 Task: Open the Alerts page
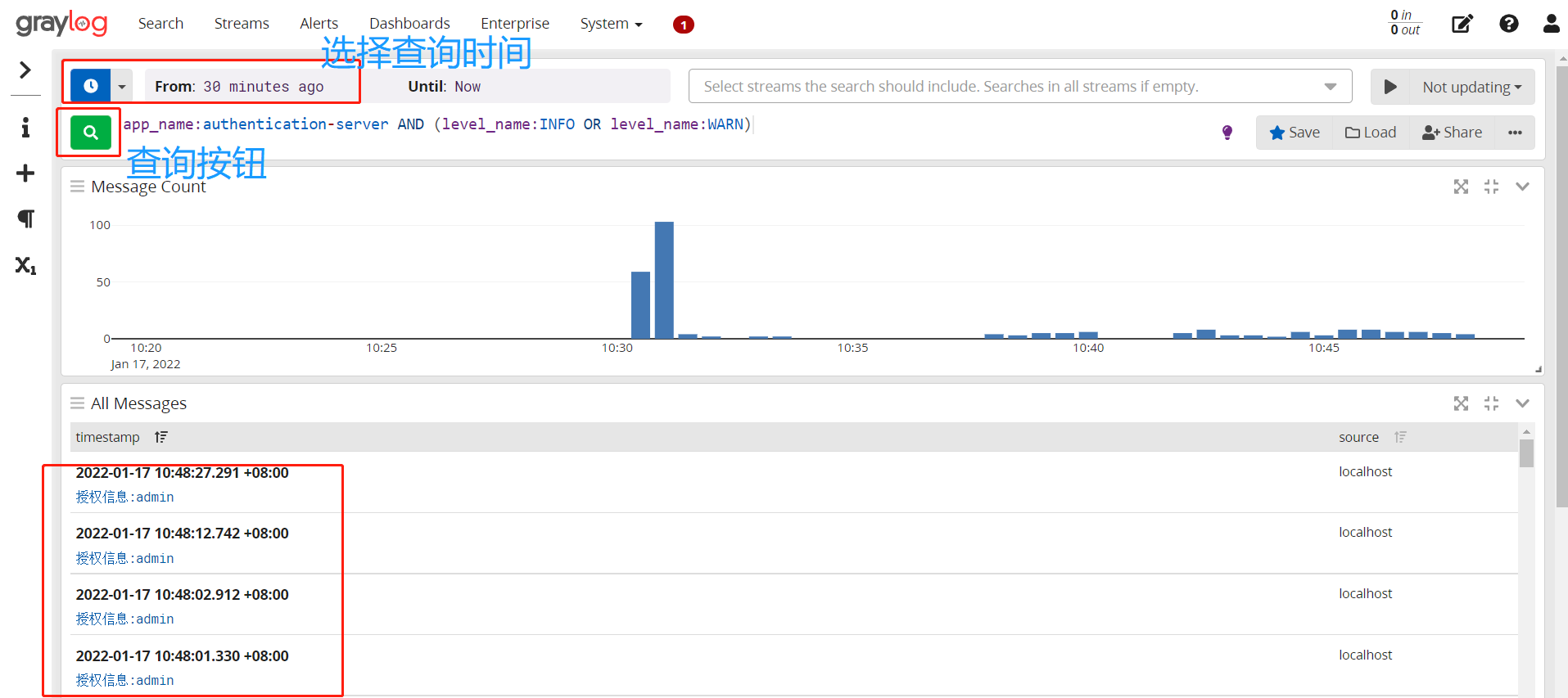coord(319,24)
